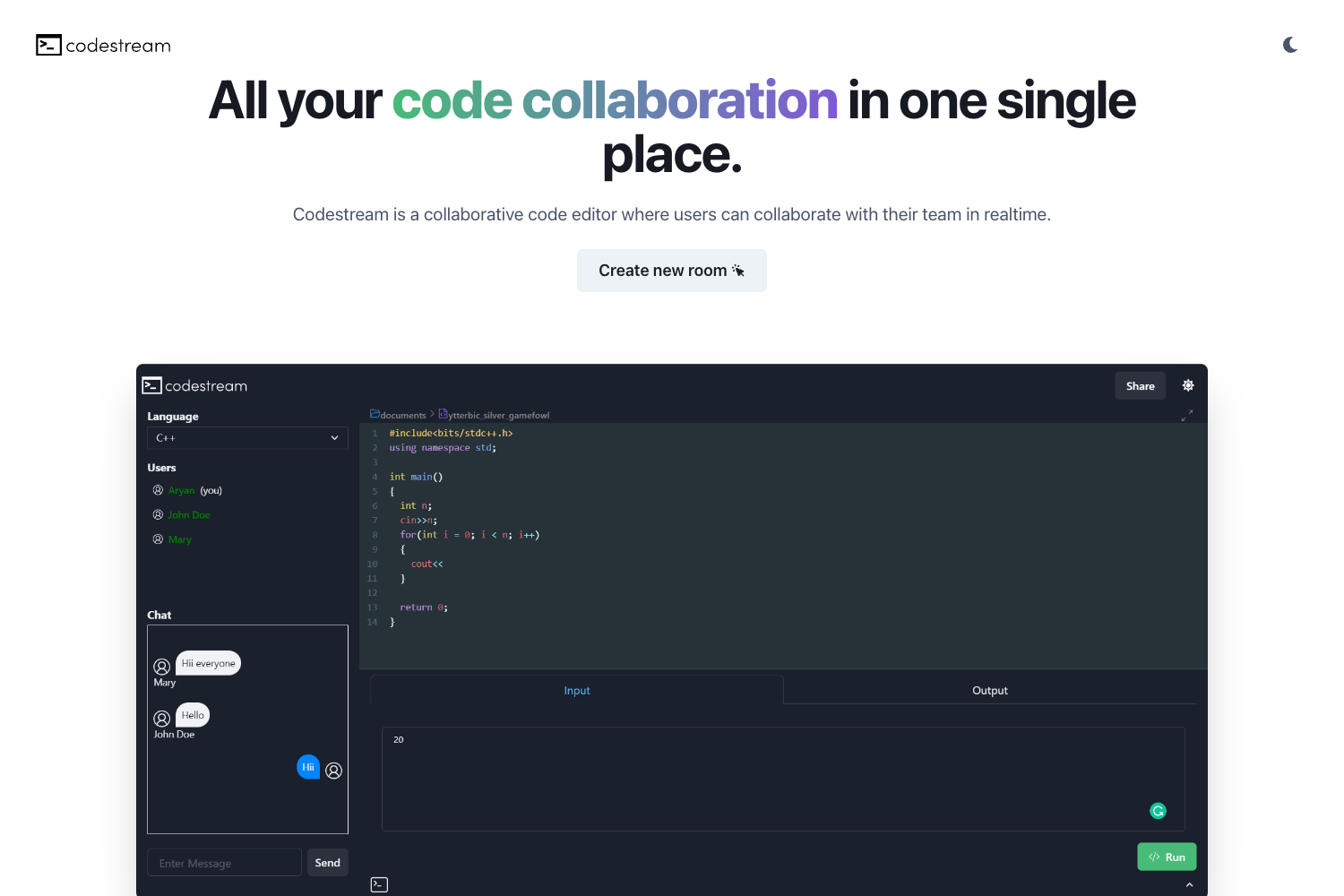Open the C++ language dropdown

pyautogui.click(x=247, y=437)
